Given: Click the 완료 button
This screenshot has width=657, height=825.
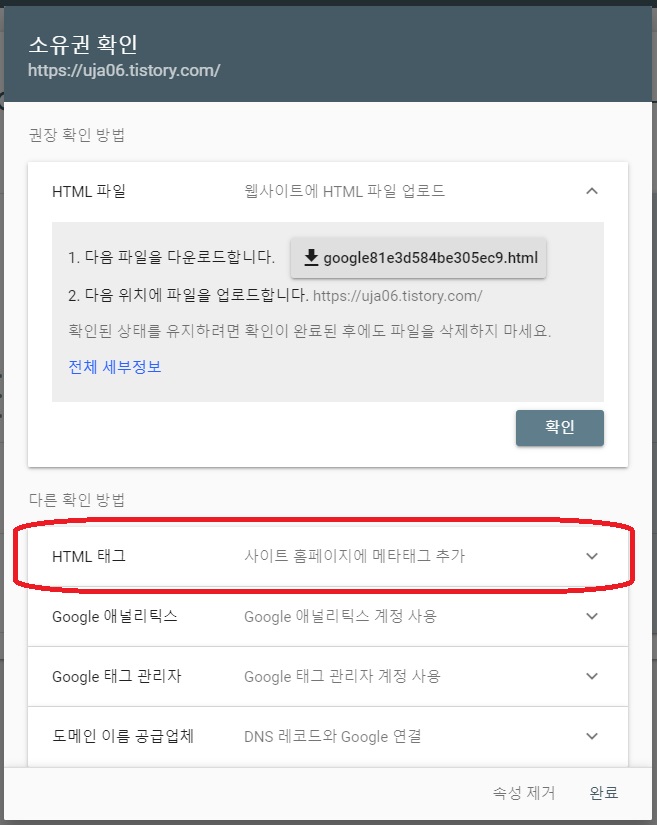Looking at the screenshot, I should tap(603, 793).
